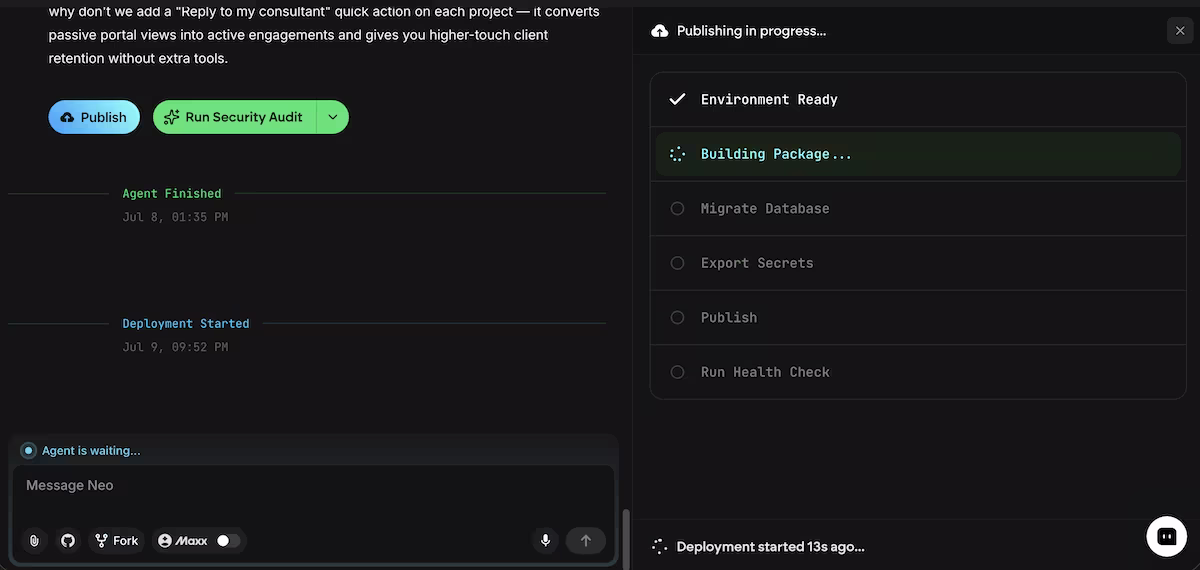The image size is (1200, 570).
Task: Open the chat assistant bubble icon
Action: pyautogui.click(x=1166, y=536)
